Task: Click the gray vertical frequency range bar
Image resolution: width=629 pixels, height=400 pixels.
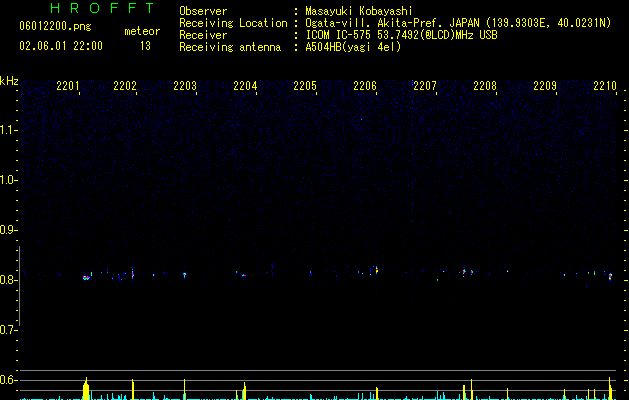Action: tap(20, 286)
